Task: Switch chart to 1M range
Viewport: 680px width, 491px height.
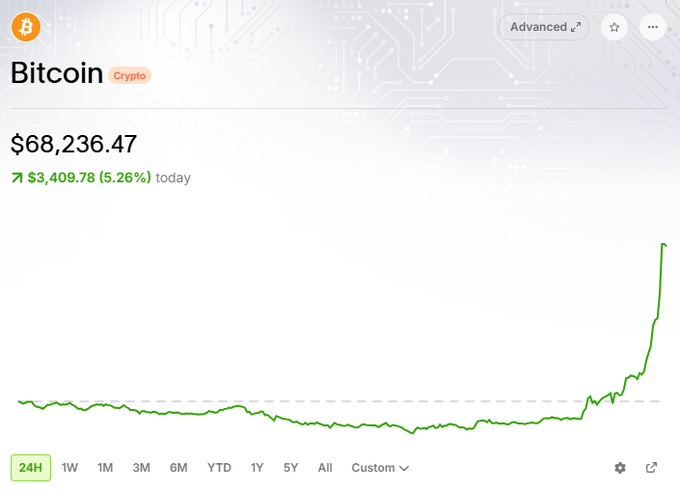Action: tap(105, 468)
